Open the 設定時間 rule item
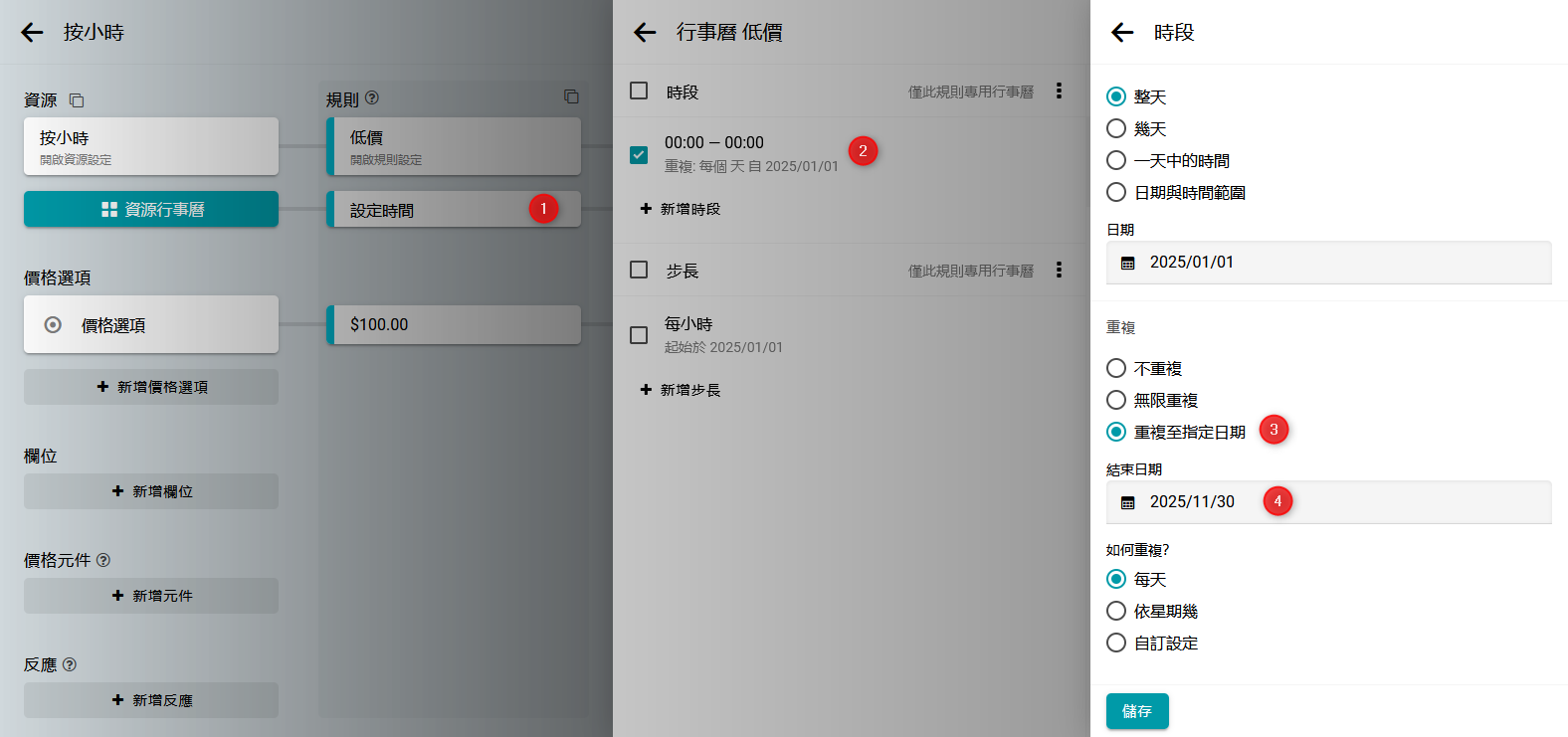 [438, 210]
